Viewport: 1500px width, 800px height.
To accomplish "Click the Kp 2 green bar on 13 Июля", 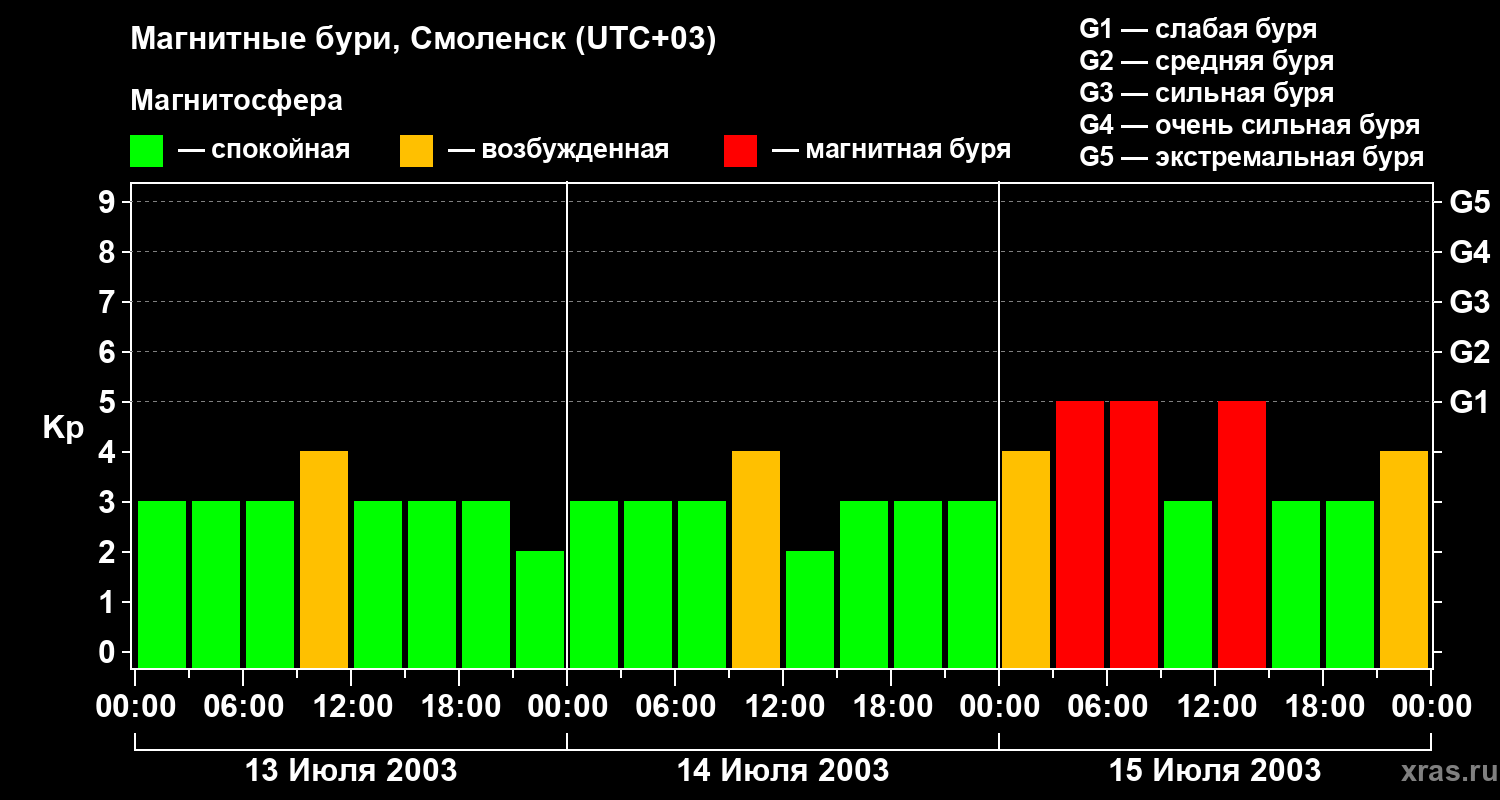I will tap(540, 609).
